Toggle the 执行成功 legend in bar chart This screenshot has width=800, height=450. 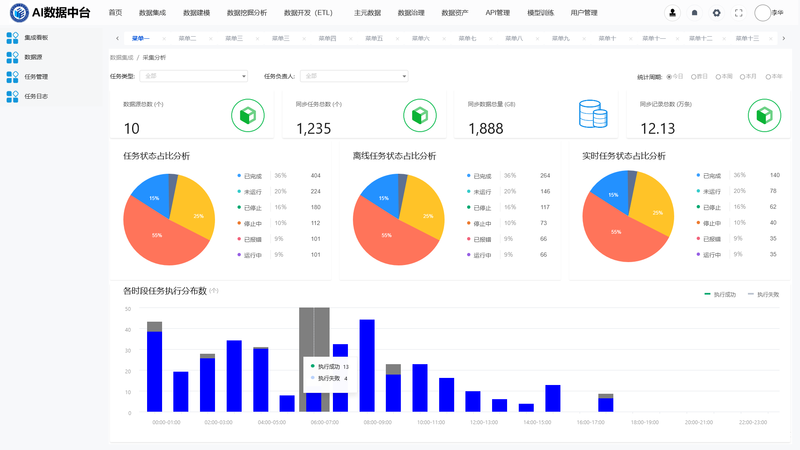pyautogui.click(x=720, y=294)
